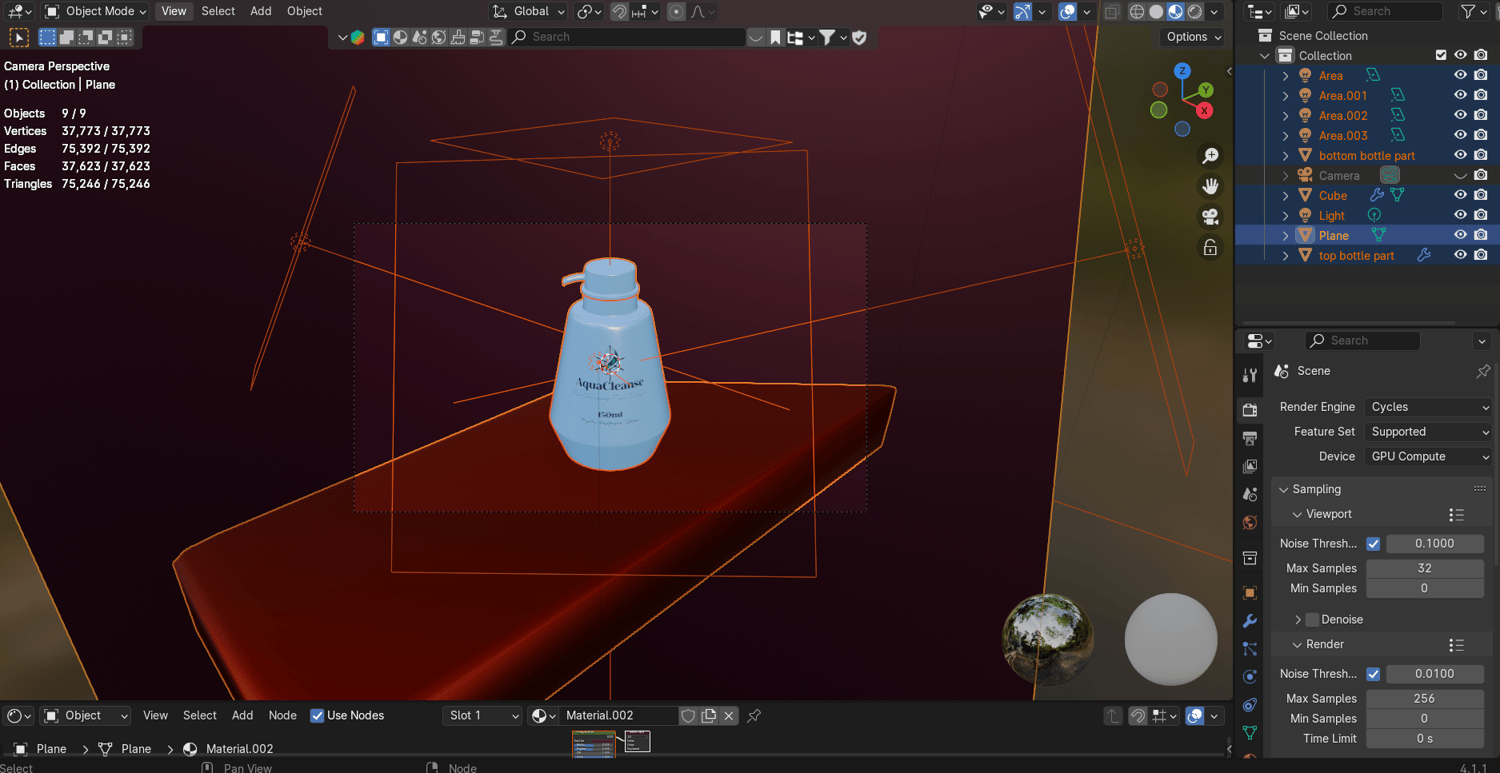Viewport: 1500px width, 773px height.
Task: Duplicate Material.002 with the new material icon
Action: [709, 716]
